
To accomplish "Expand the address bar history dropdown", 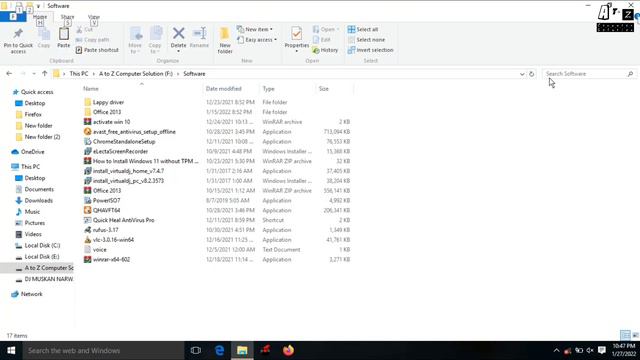I will [x=522, y=74].
